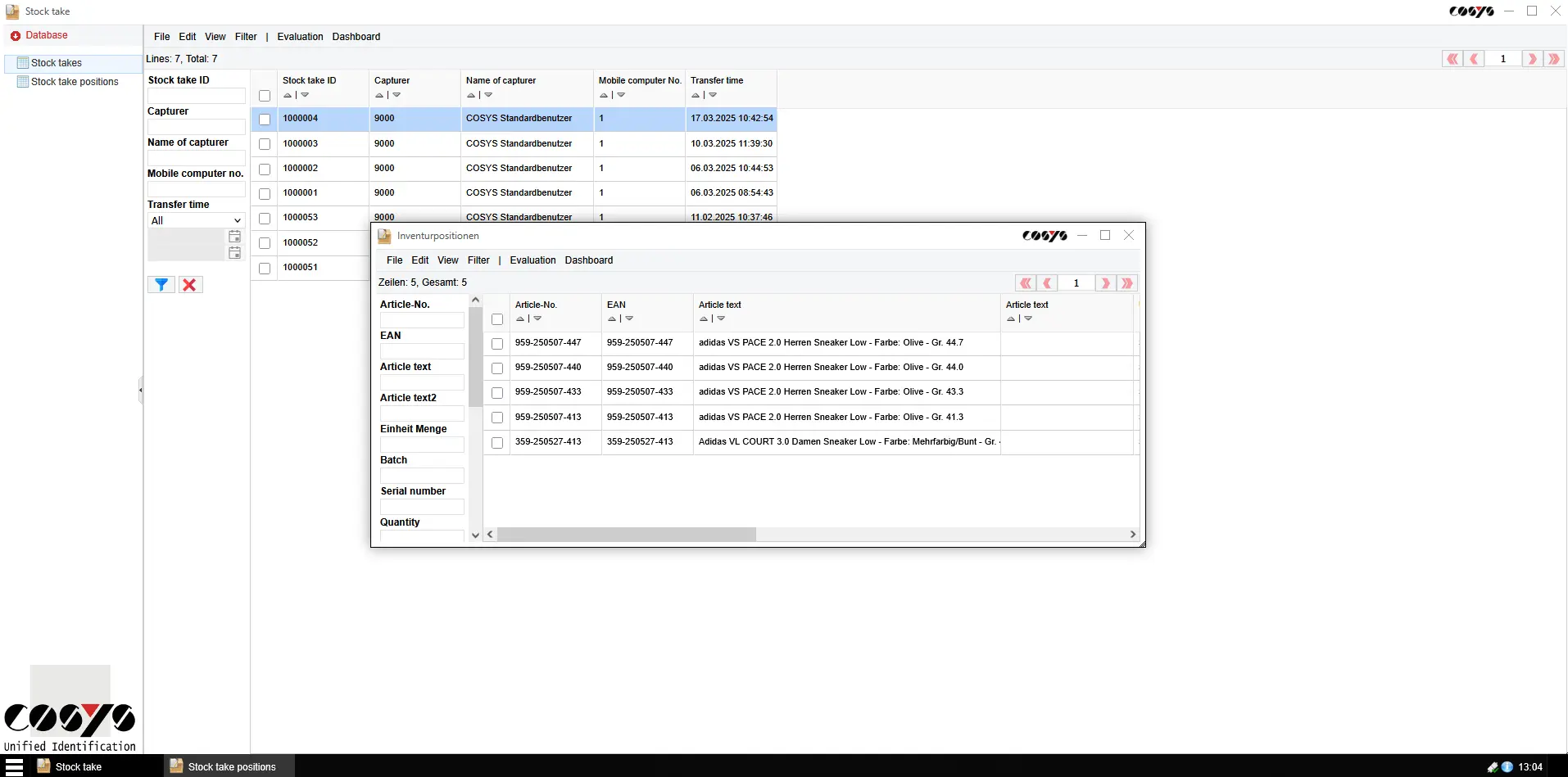Open the Transfer time 'All' dropdown

tap(197, 221)
